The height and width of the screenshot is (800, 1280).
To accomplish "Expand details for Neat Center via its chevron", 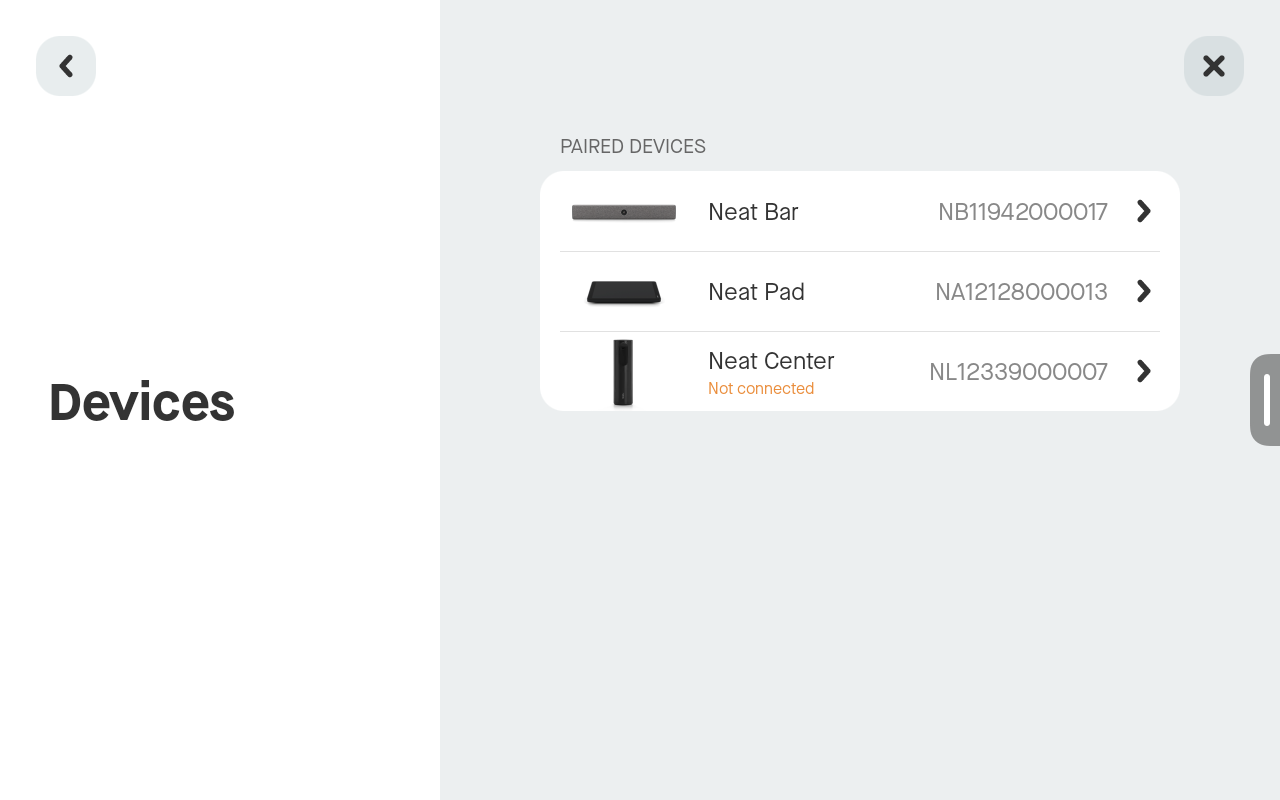I will (x=1143, y=371).
